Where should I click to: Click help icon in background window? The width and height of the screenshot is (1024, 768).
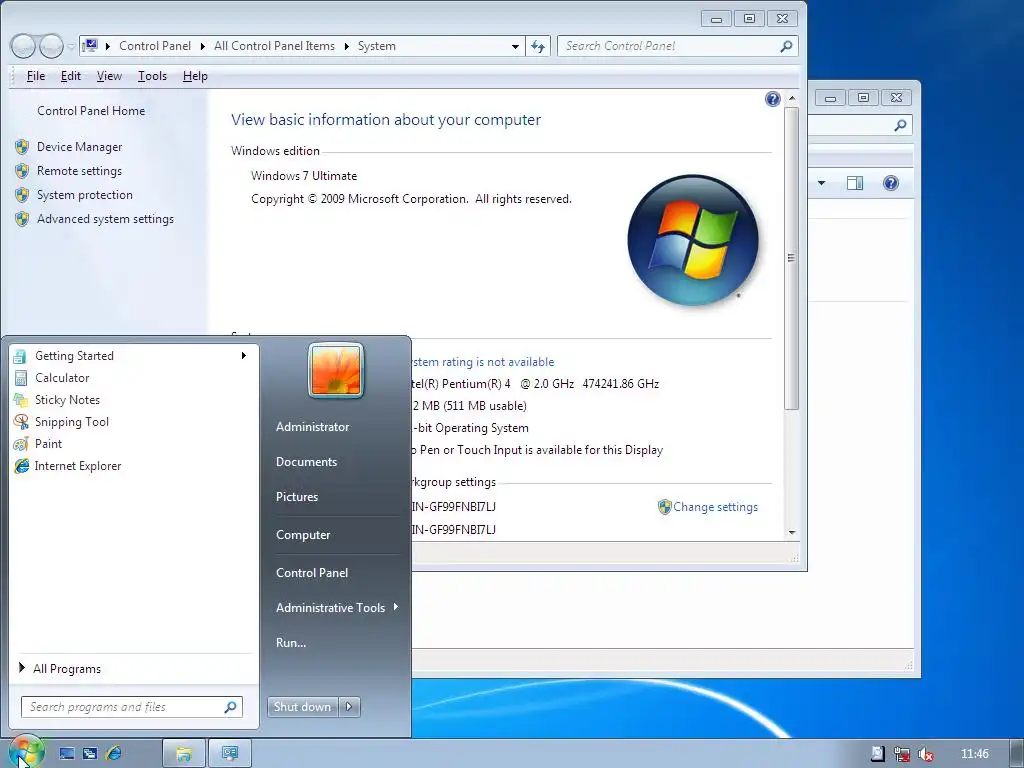coord(891,184)
